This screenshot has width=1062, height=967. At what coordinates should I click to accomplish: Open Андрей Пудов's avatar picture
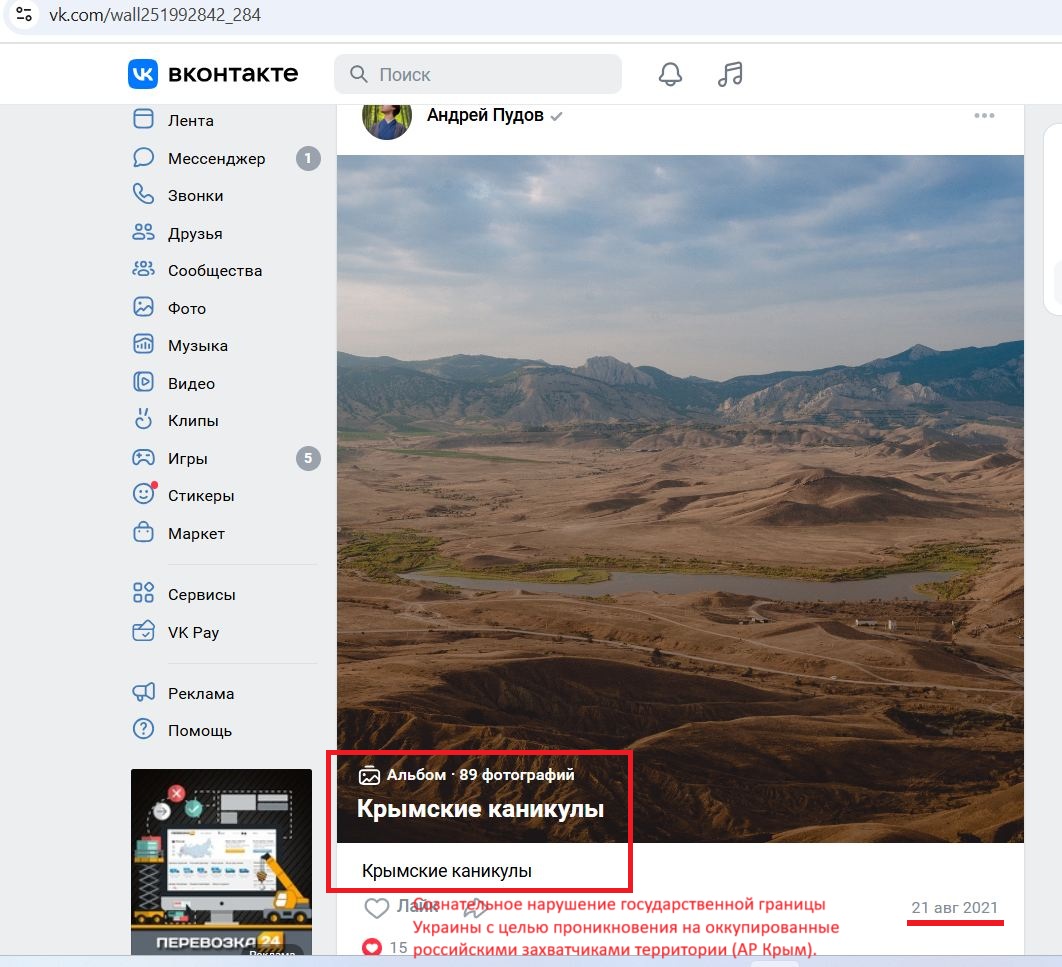pyautogui.click(x=387, y=121)
